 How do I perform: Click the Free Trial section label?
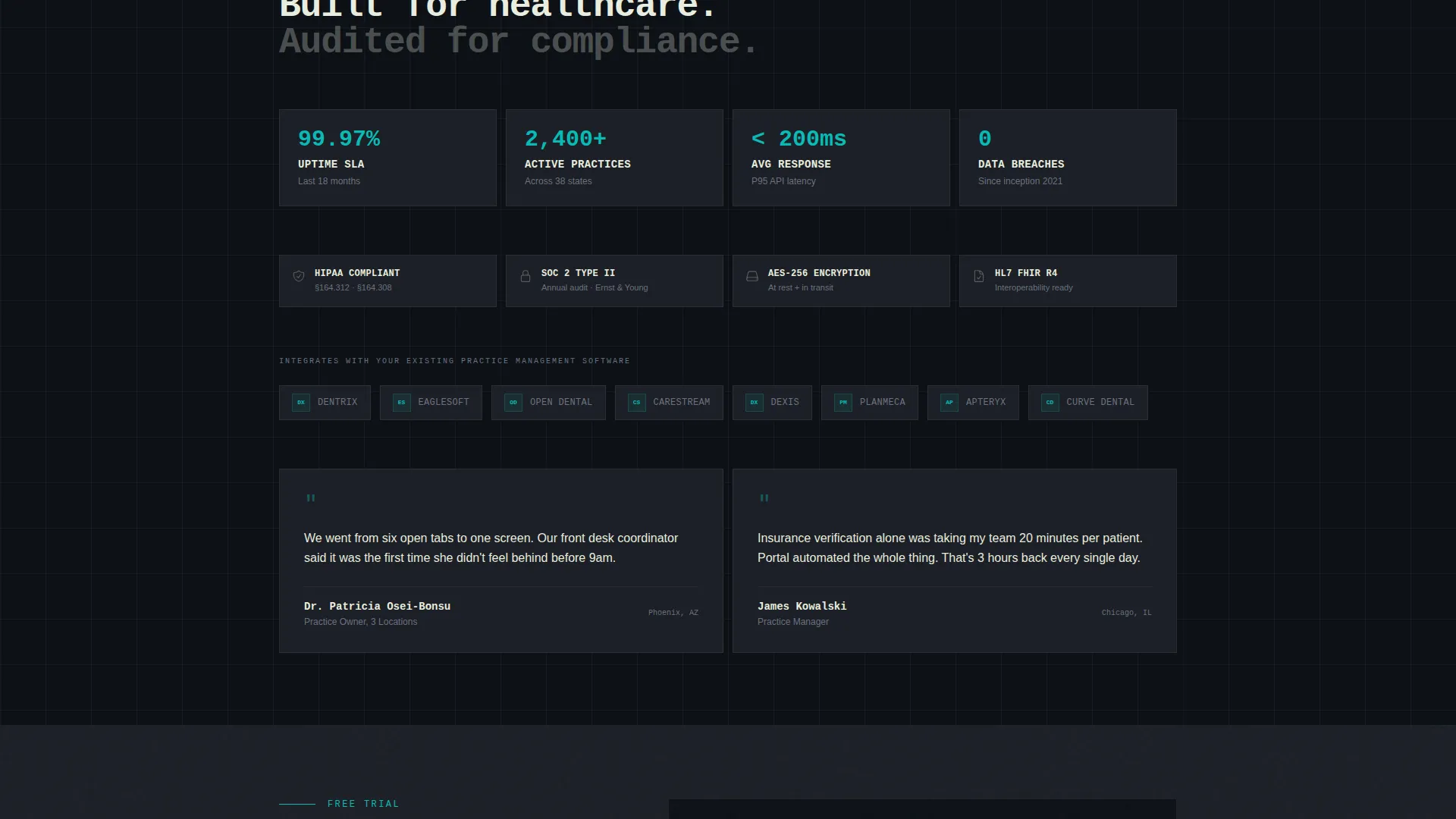point(363,804)
